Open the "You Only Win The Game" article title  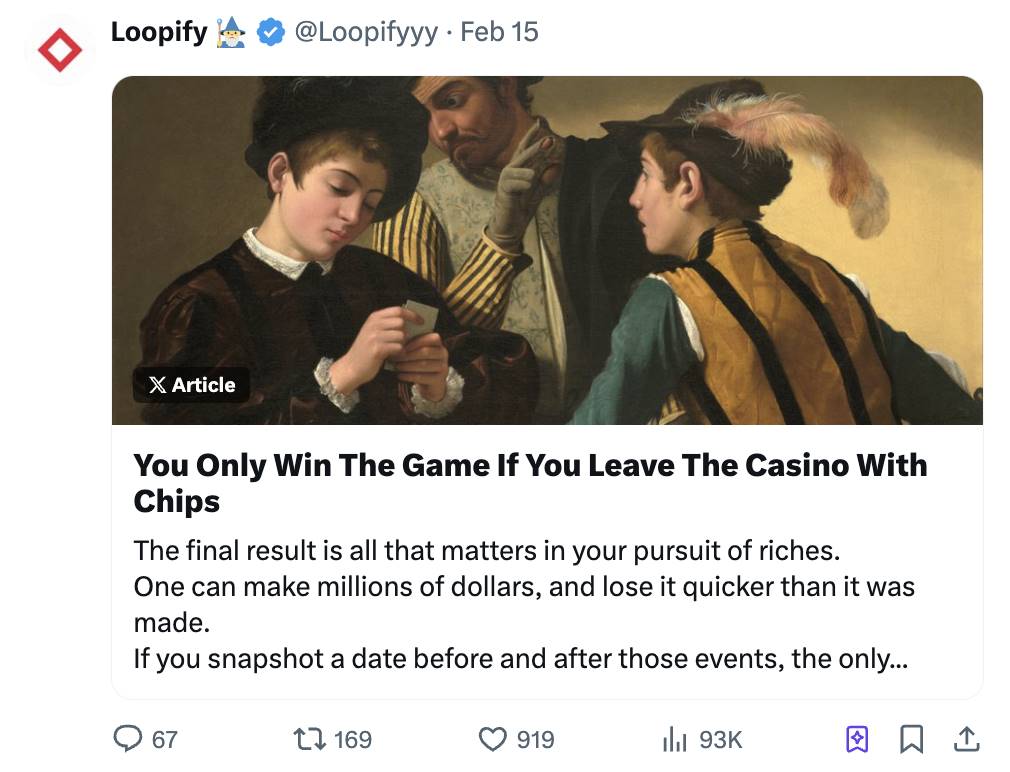[x=530, y=483]
